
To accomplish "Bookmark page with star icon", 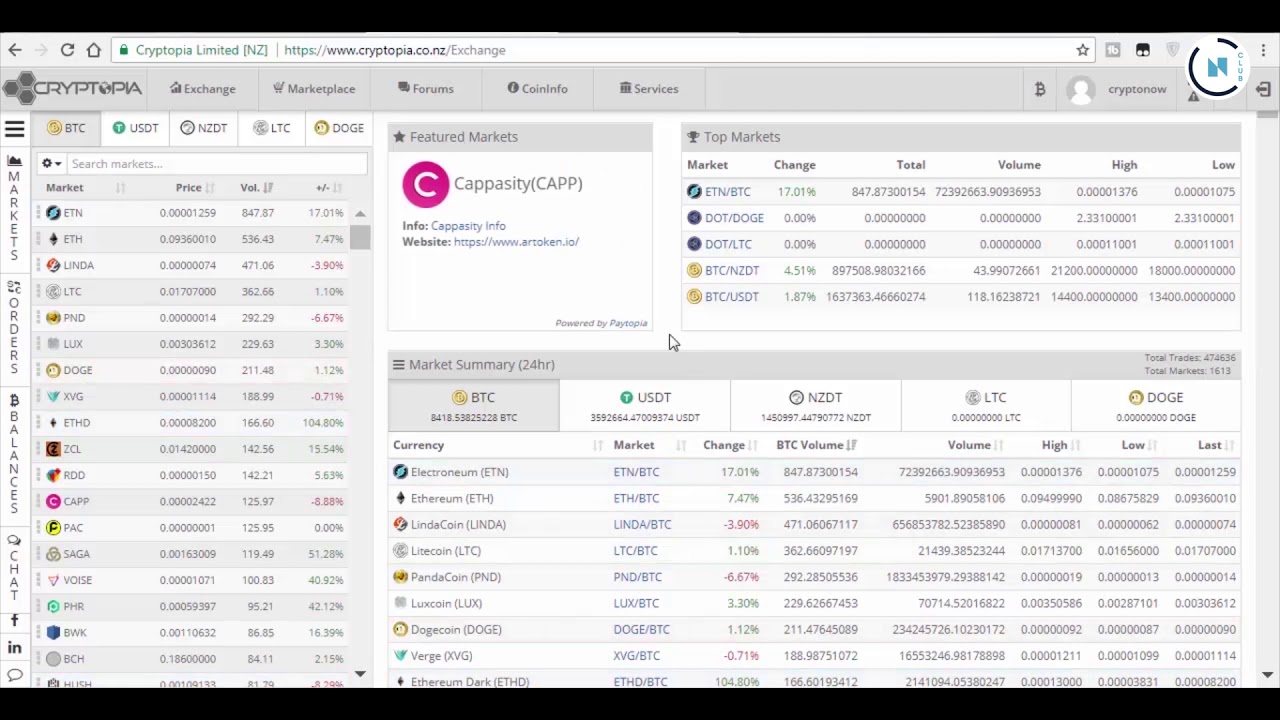I will [1082, 50].
